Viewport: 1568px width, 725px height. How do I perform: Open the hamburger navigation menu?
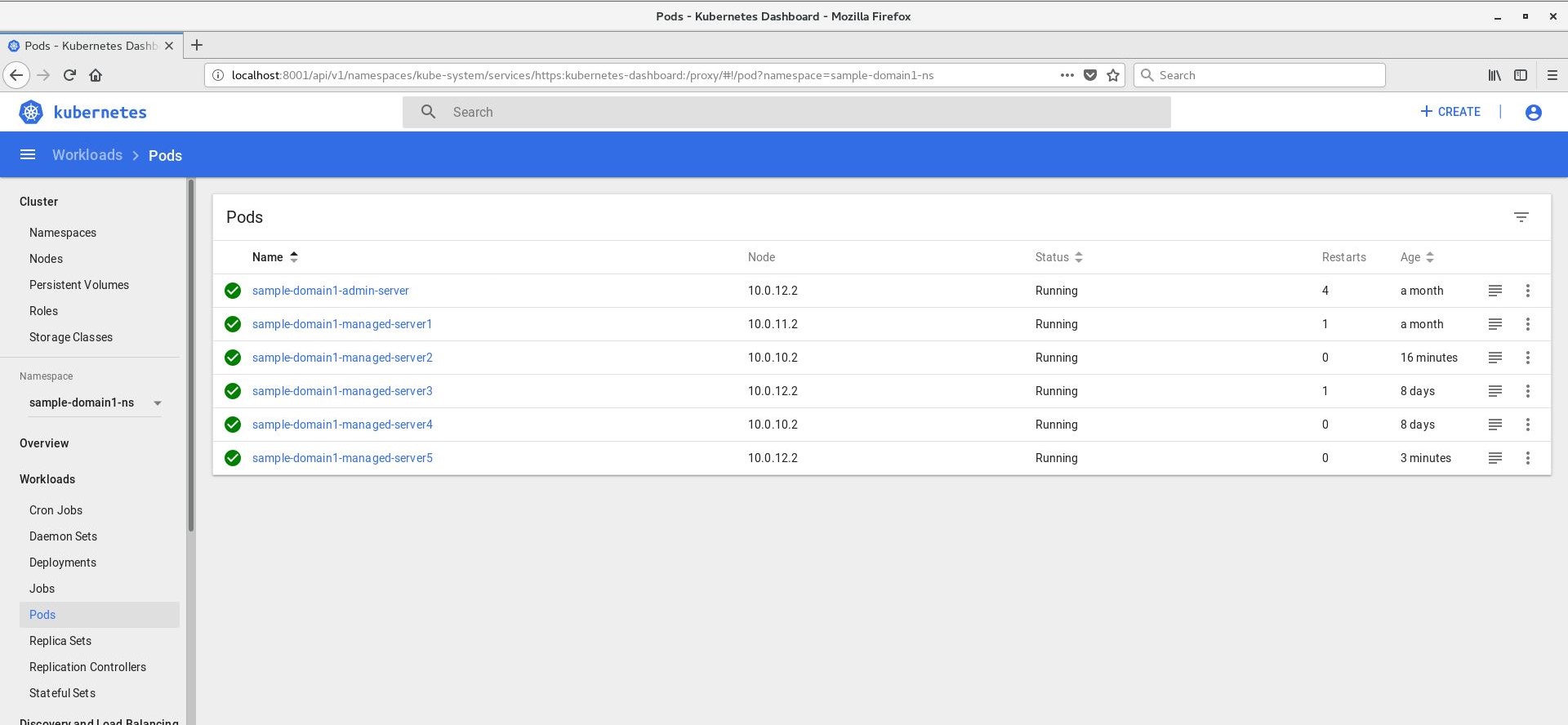[28, 154]
